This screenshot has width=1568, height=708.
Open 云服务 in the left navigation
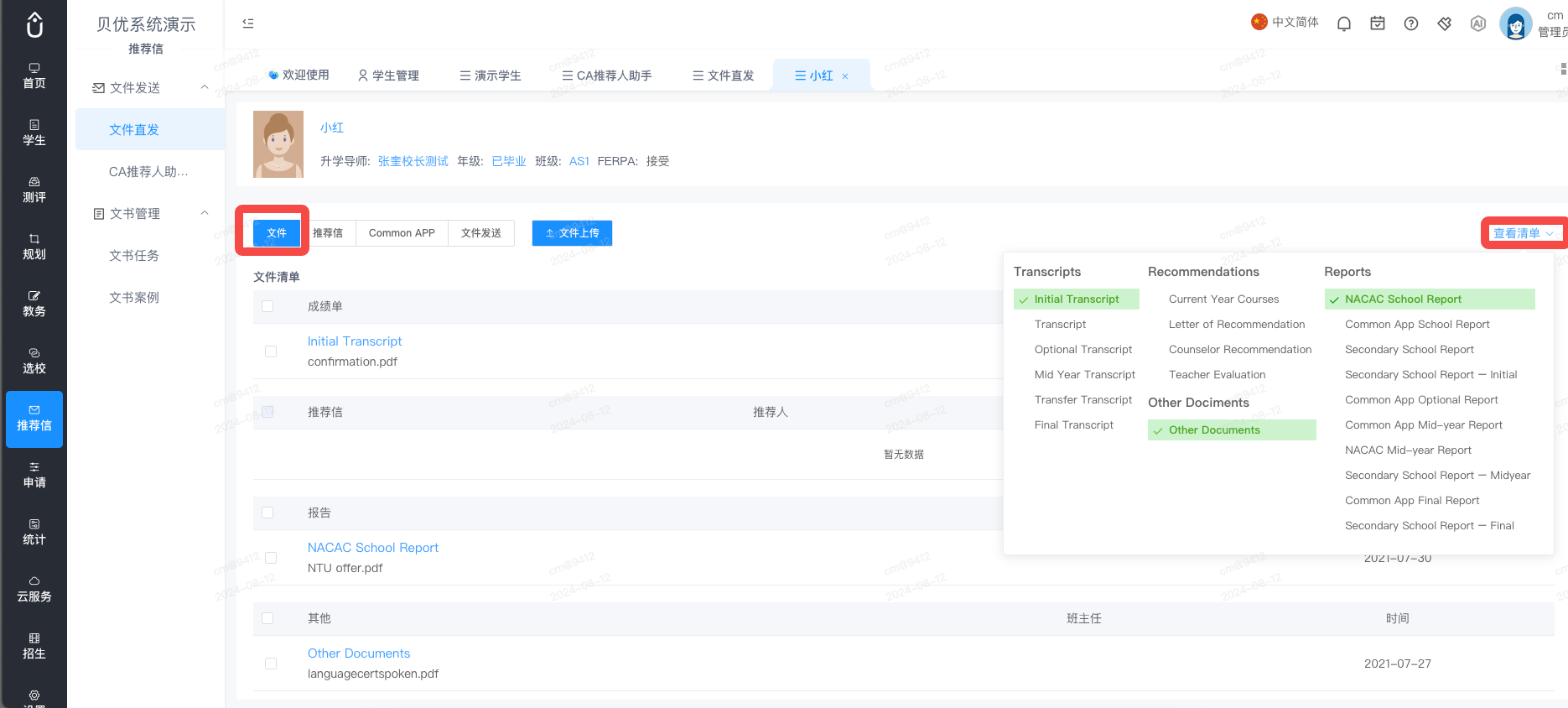(34, 589)
